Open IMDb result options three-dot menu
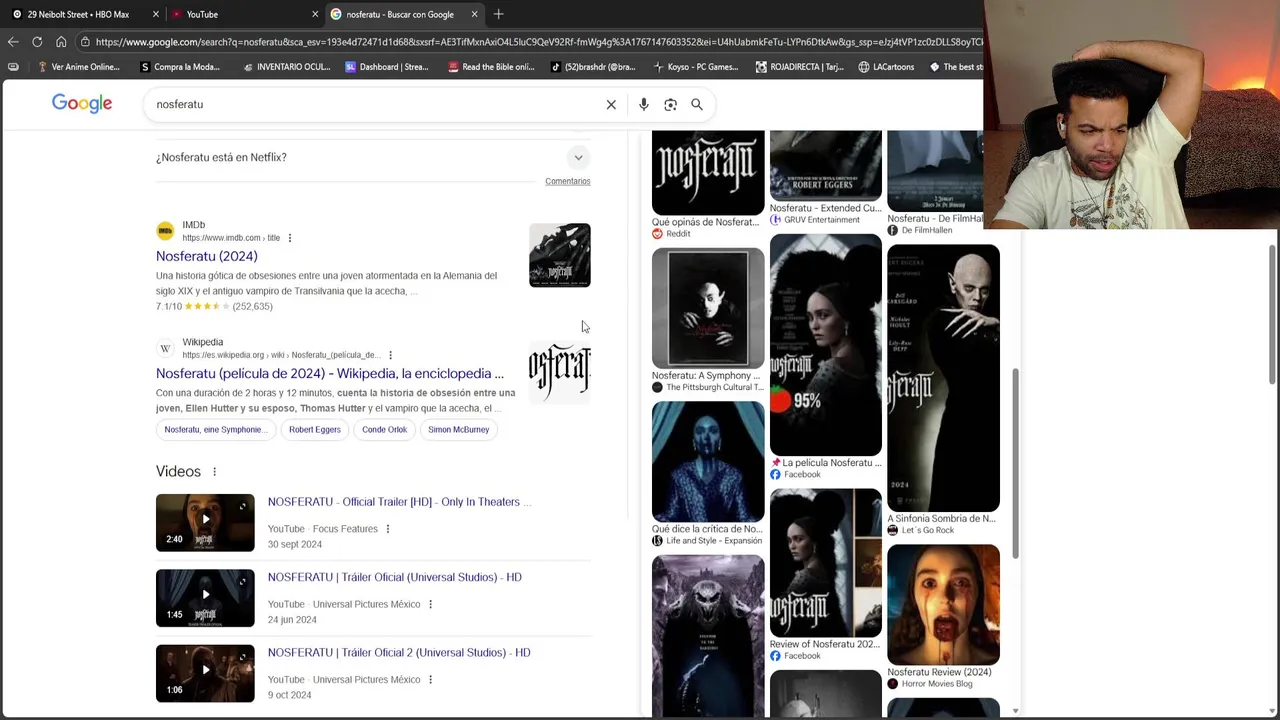 pyautogui.click(x=290, y=238)
